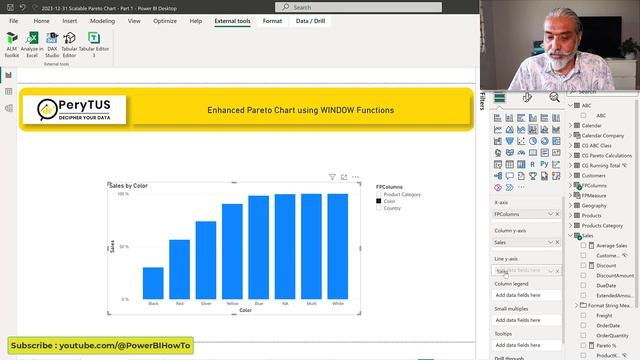
Task: Switch to Table view in left sidebar
Action: tap(9, 91)
